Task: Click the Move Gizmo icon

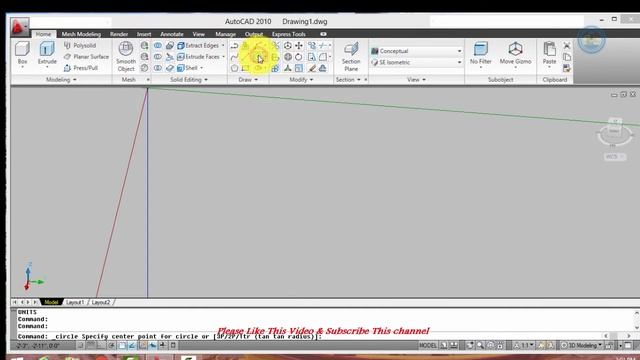Action: (x=515, y=53)
